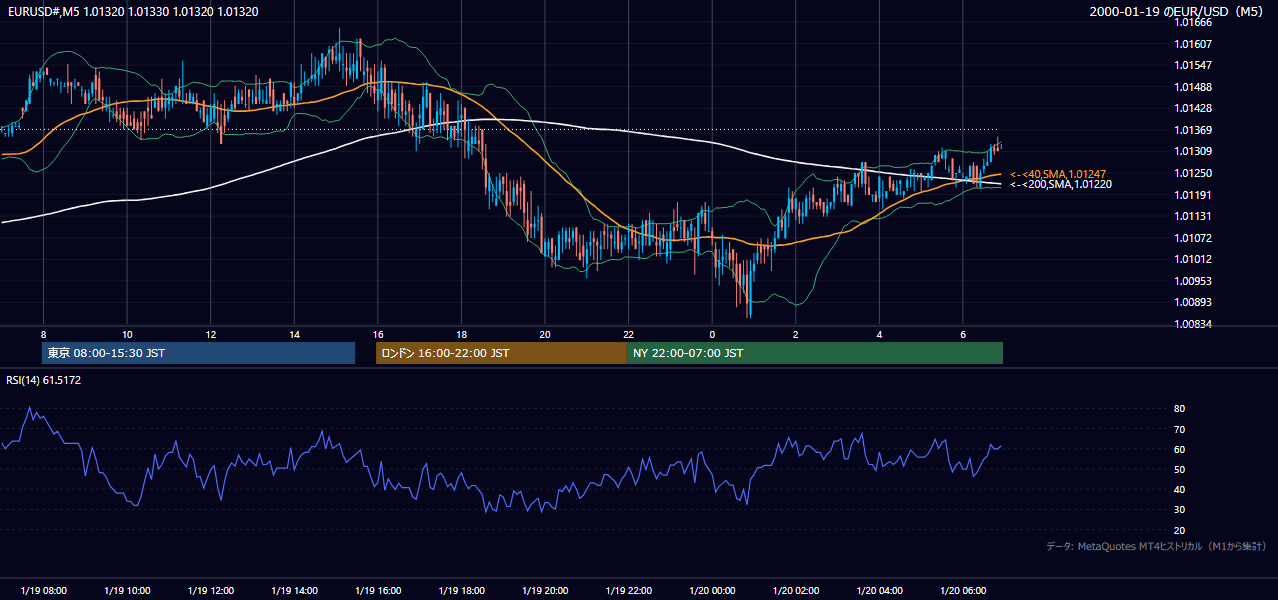Click the RSI(14) 61.5172 indicator label
1278x600 pixels.
tap(42, 380)
